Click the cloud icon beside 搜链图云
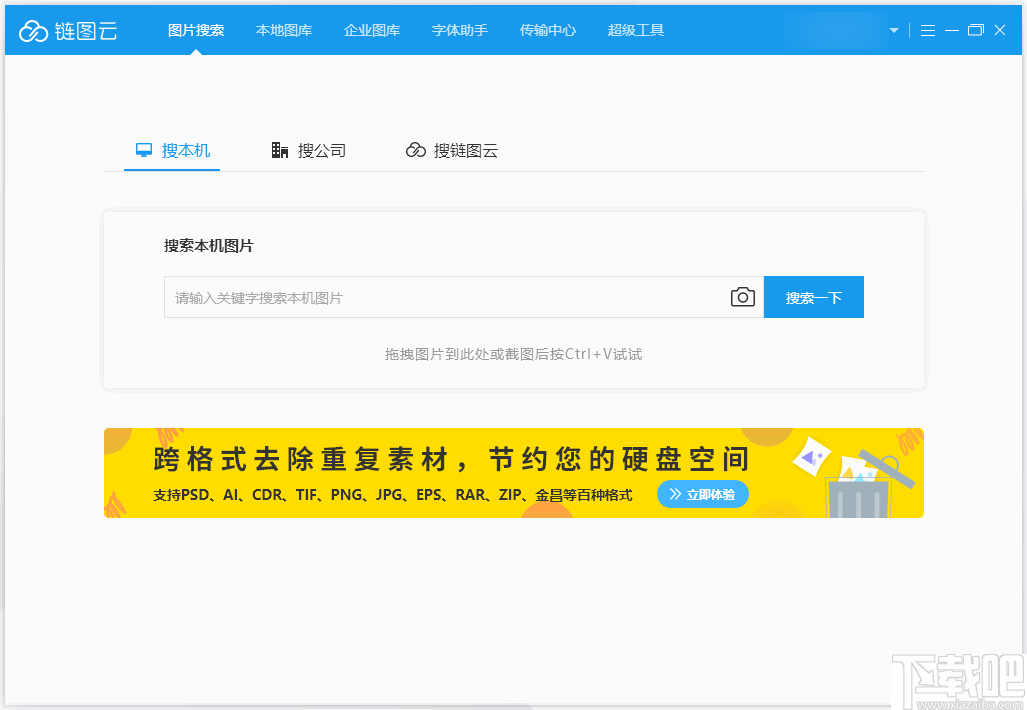The width and height of the screenshot is (1027, 710). pyautogui.click(x=416, y=150)
